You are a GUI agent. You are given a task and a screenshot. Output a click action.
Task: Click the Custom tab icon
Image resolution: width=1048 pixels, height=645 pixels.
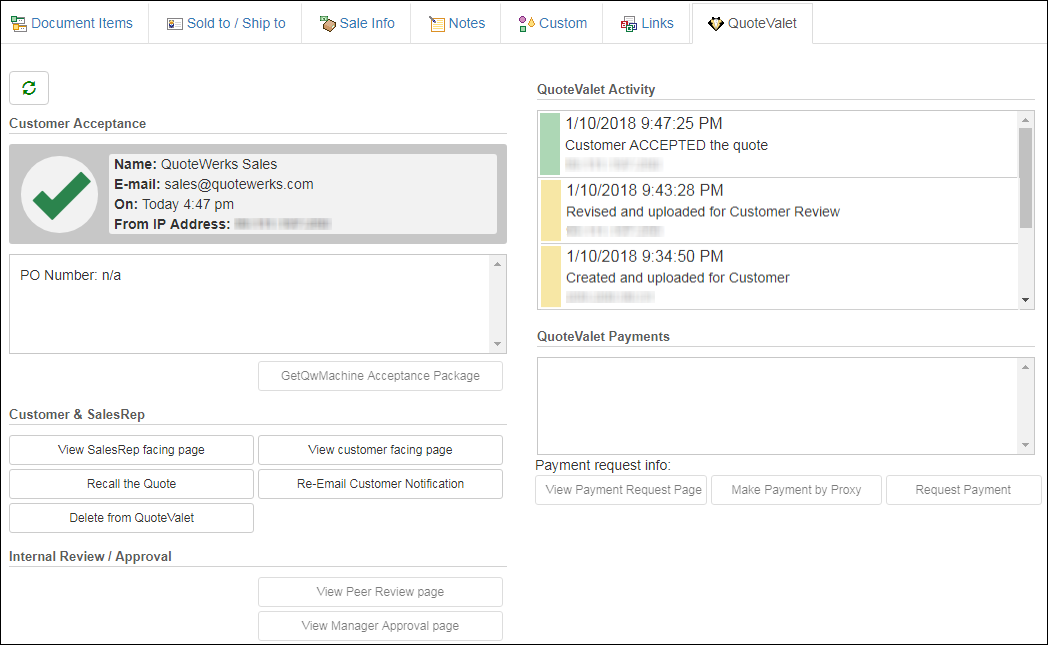527,24
